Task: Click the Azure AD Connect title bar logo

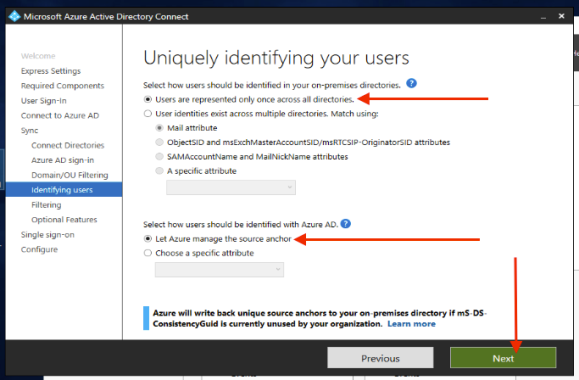Action: point(14,16)
